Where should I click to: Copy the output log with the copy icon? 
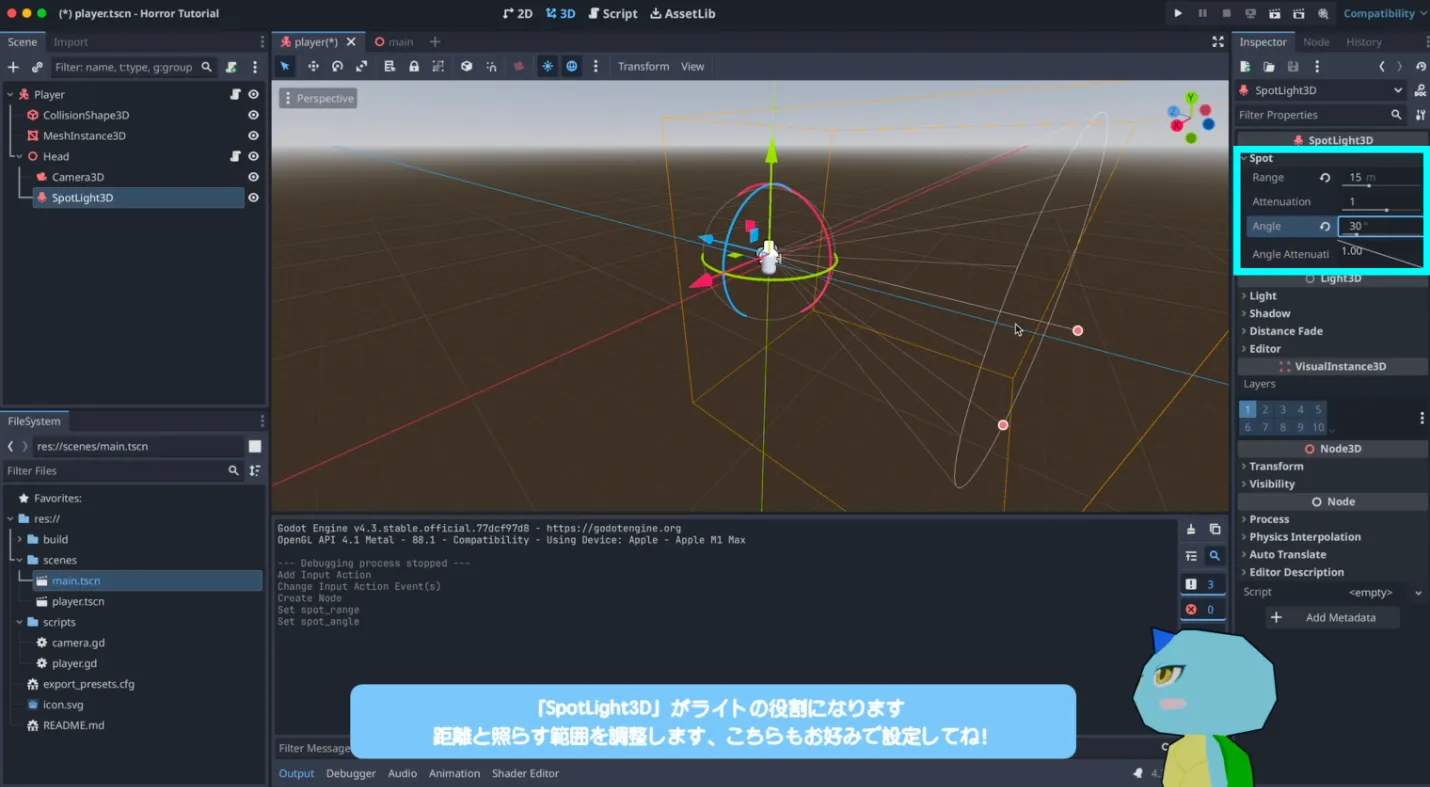click(1215, 529)
